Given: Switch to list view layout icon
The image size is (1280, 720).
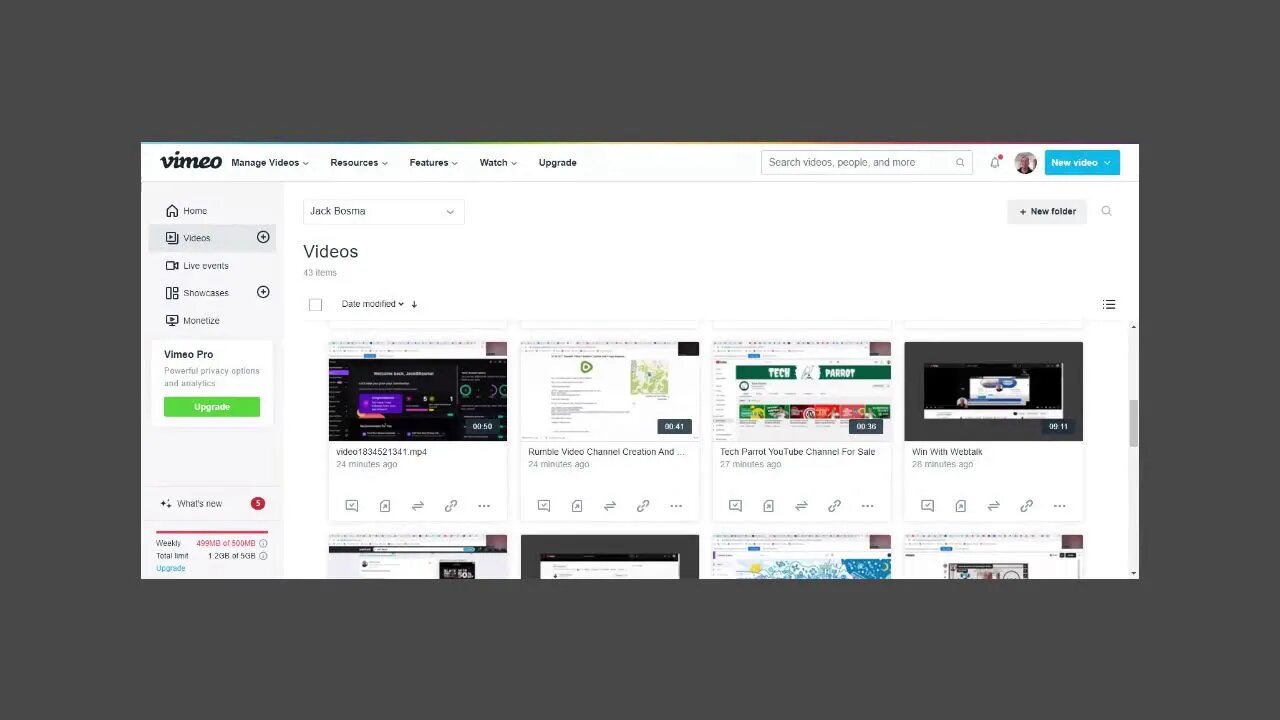Looking at the screenshot, I should [1109, 304].
